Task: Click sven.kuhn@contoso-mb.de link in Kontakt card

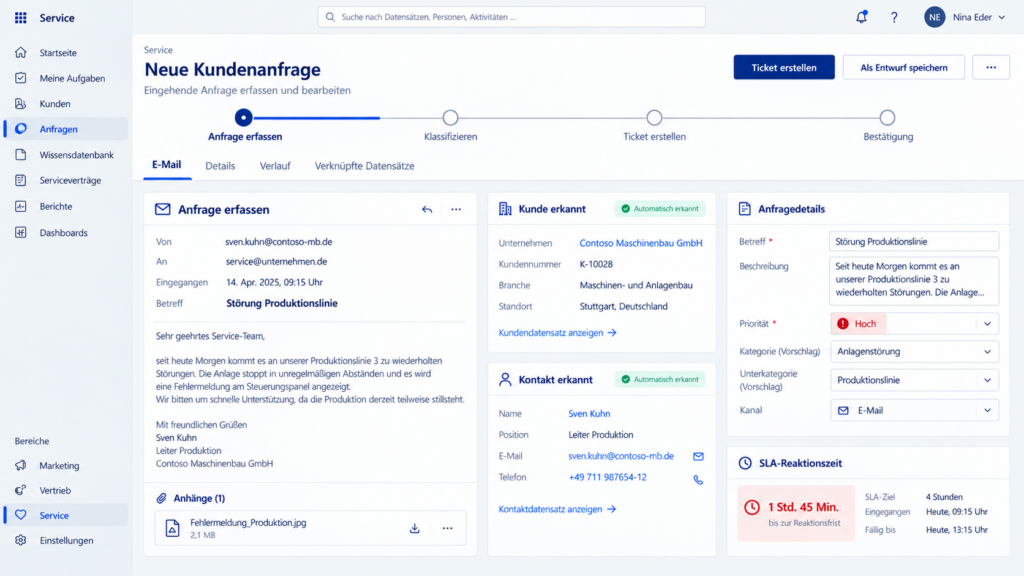Action: [620, 456]
